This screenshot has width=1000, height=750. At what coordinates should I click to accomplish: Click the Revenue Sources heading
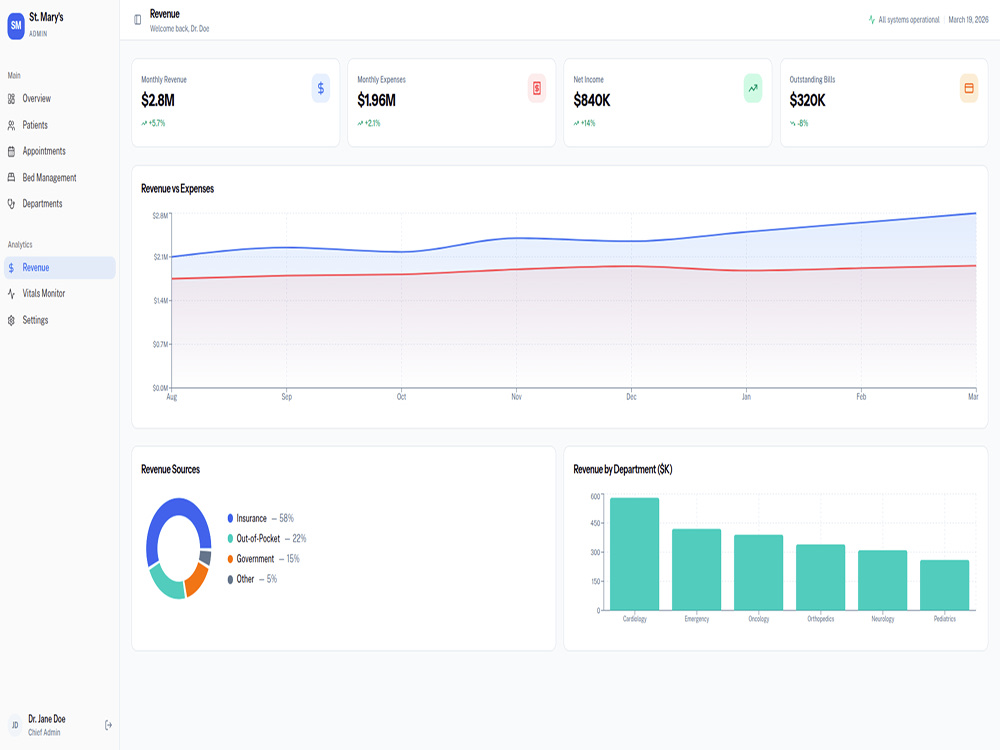tap(170, 469)
